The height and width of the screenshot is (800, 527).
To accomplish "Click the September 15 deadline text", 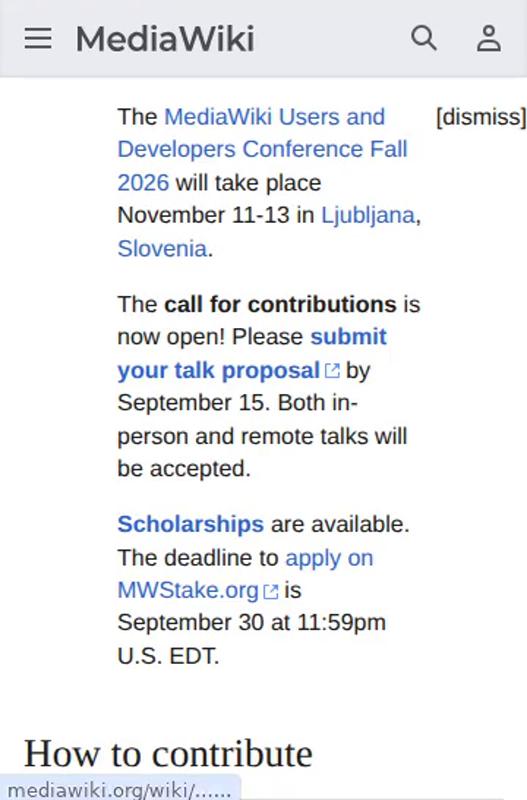I will [192, 403].
